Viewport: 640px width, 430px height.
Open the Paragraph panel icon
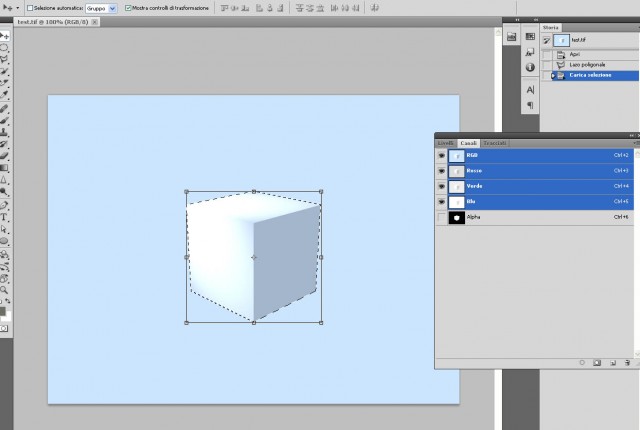tap(530, 105)
